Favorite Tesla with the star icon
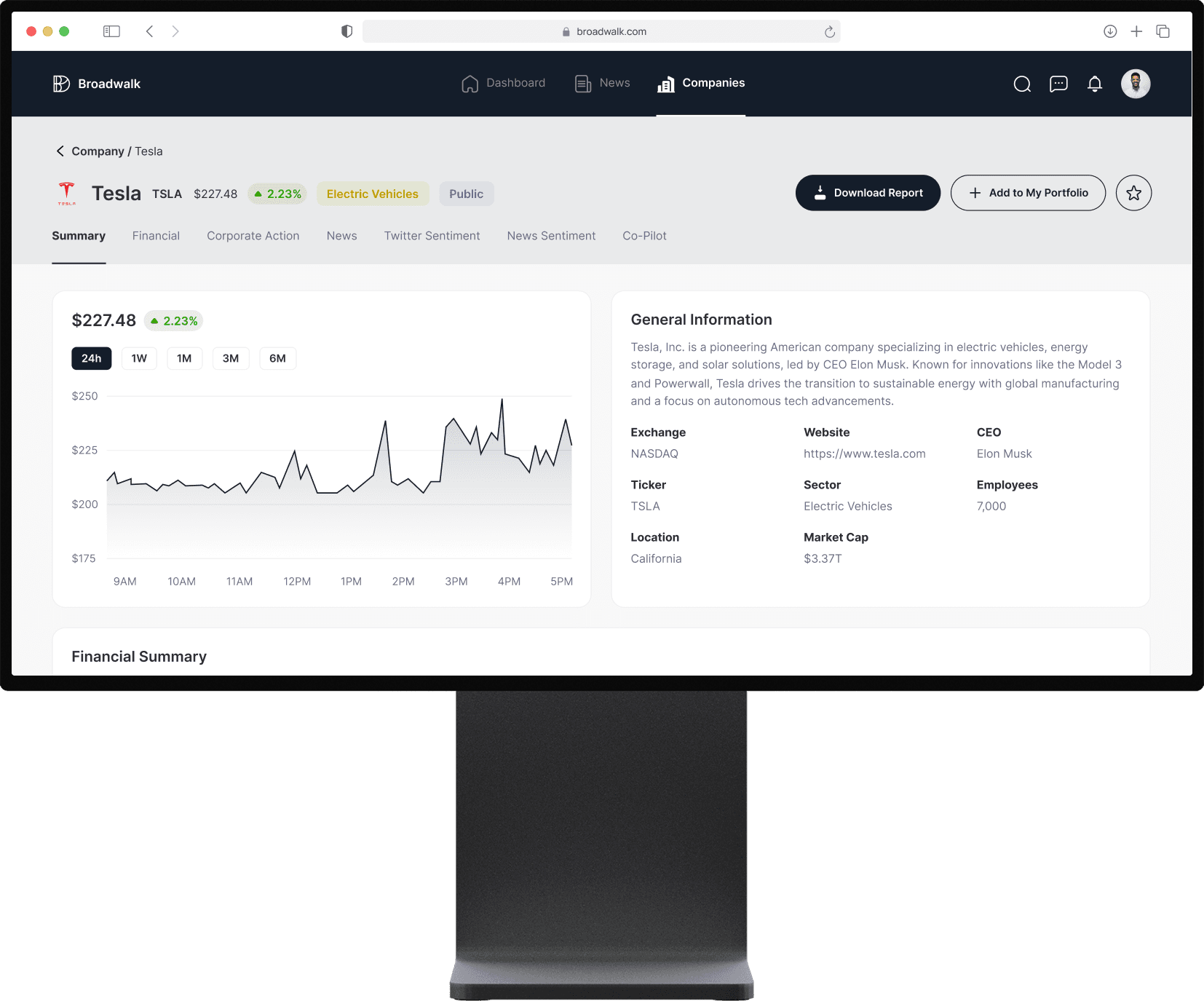 [1133, 193]
